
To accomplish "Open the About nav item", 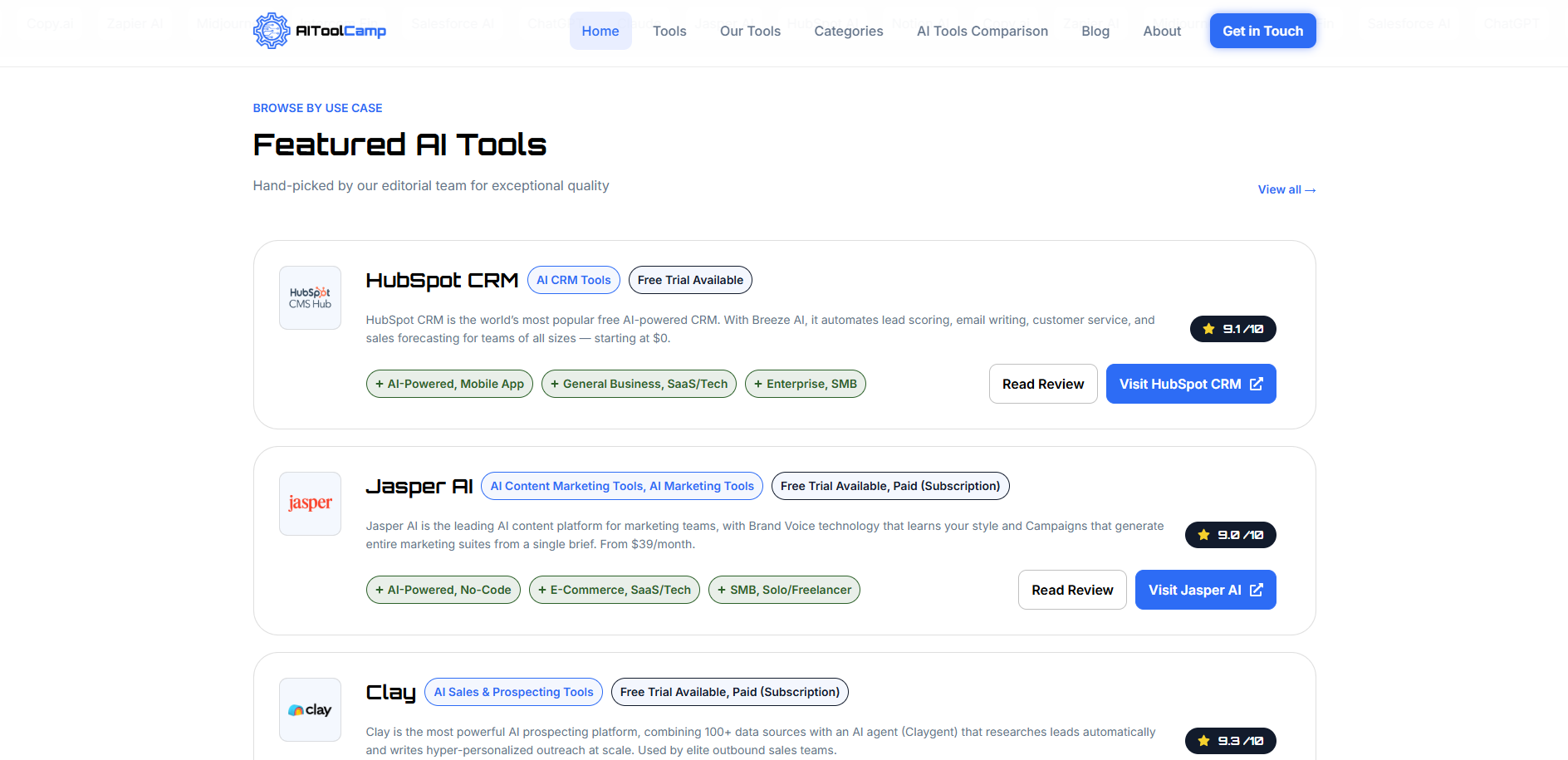I will click(x=1162, y=31).
